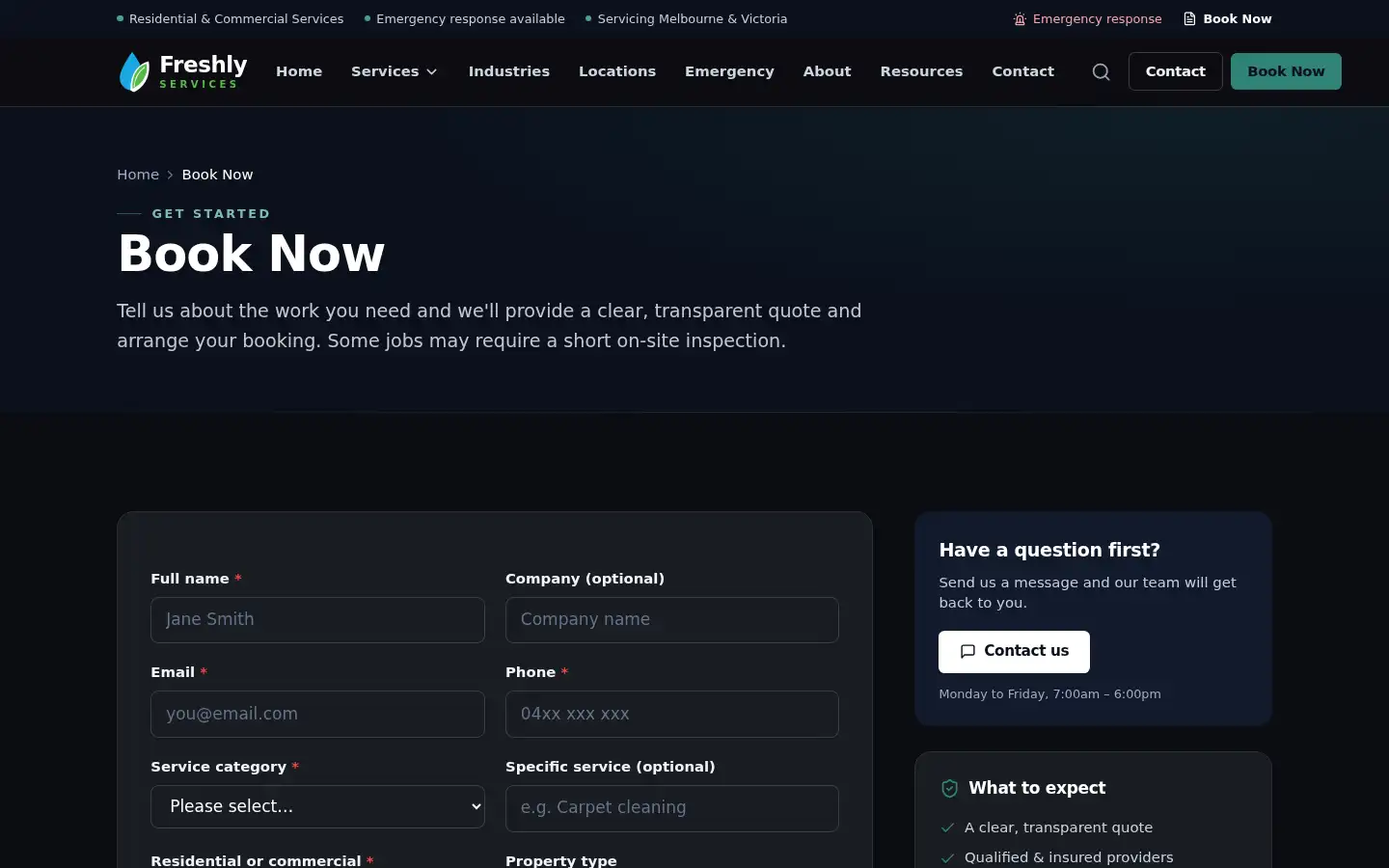Open the Service category Please select dropdown
This screenshot has width=1389, height=868.
tap(317, 806)
